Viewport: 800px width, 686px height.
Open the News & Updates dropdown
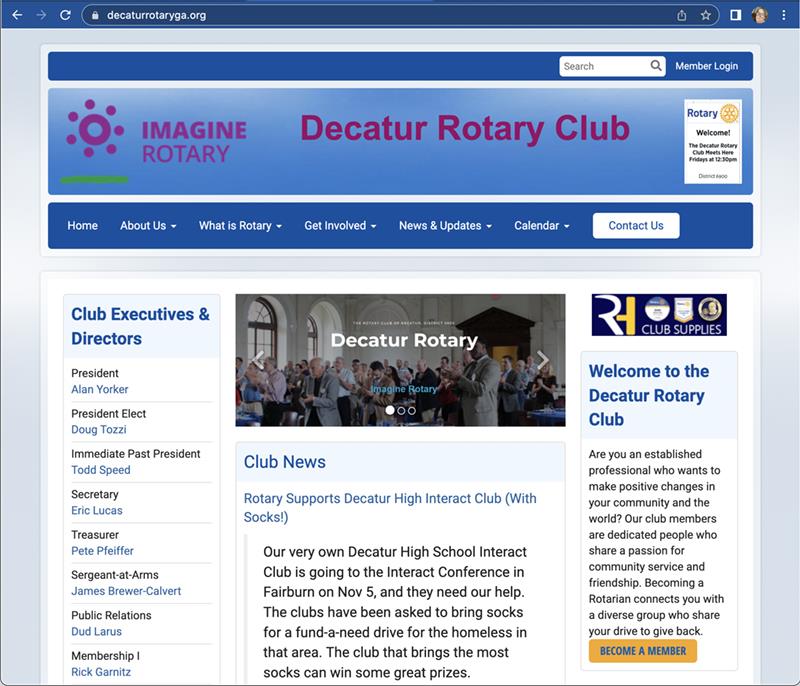point(445,225)
